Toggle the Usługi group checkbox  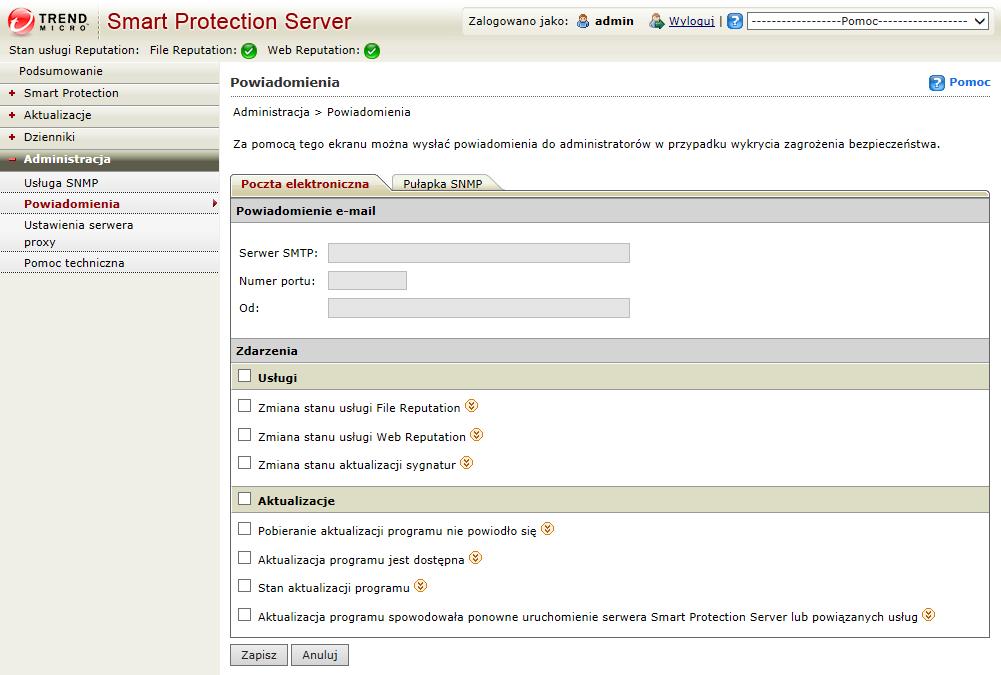point(245,375)
